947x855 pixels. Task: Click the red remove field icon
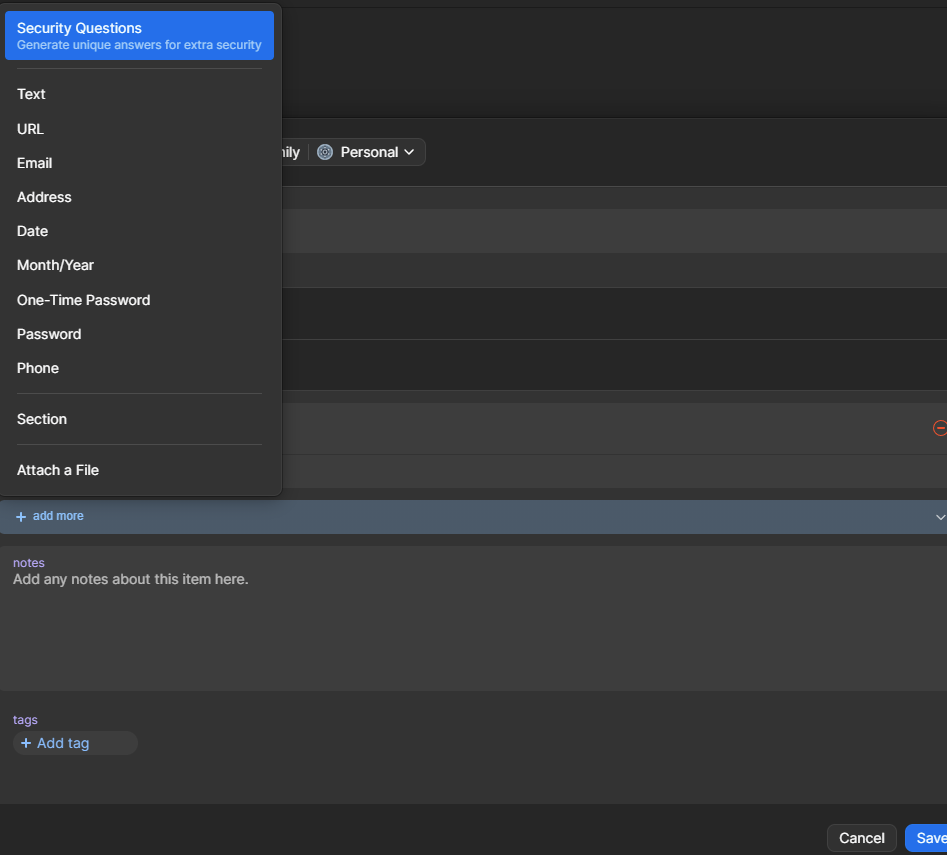[939, 428]
